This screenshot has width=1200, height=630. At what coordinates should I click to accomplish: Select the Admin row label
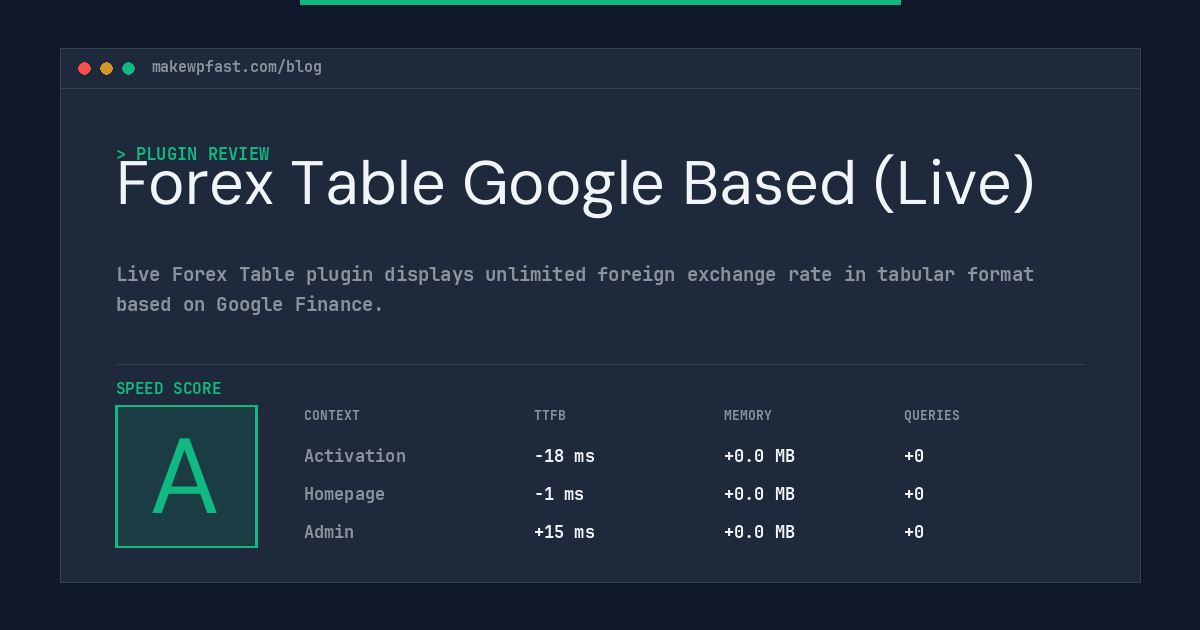click(x=329, y=532)
